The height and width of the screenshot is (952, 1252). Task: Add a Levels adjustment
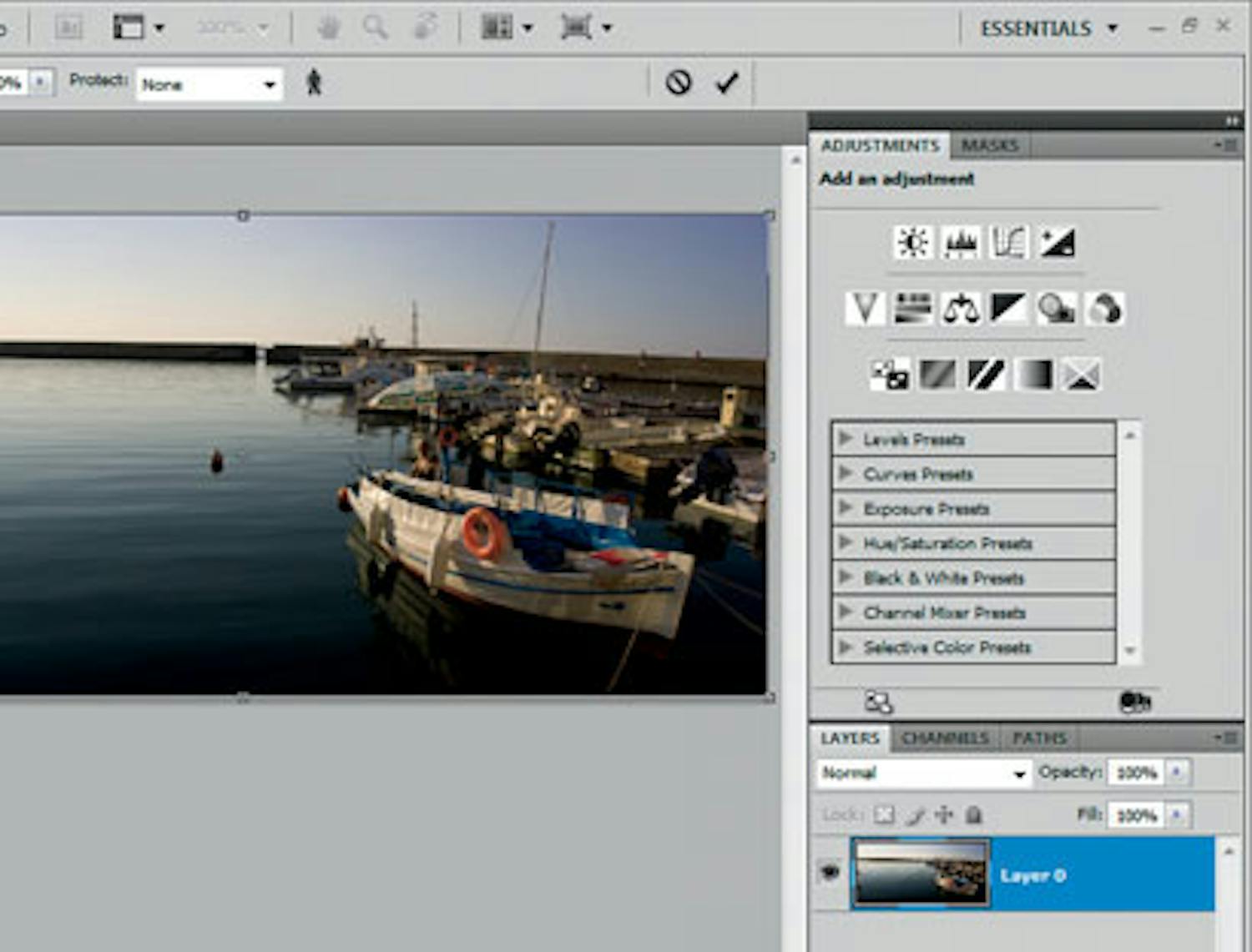960,243
